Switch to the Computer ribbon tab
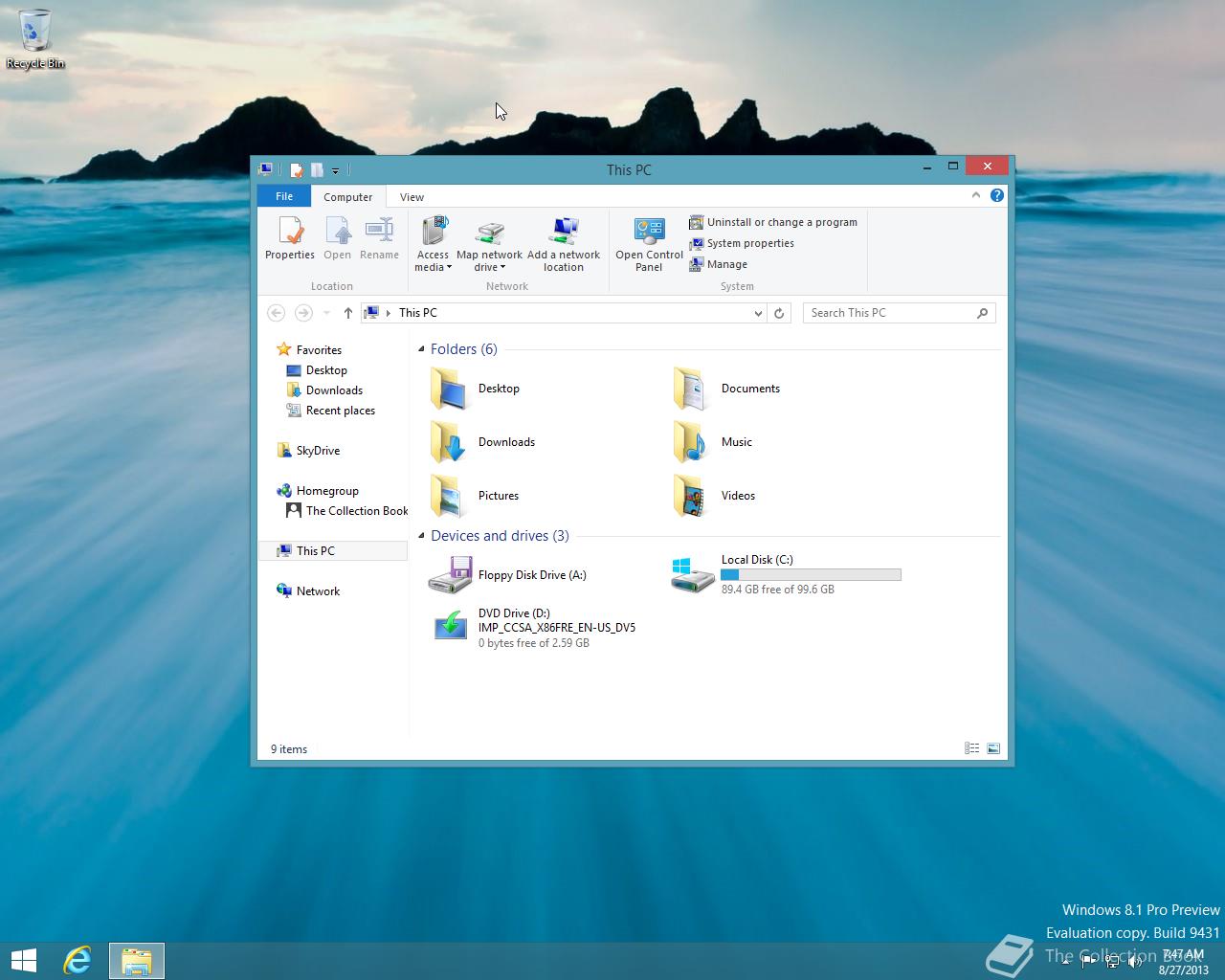Viewport: 1225px width, 980px height. tap(347, 197)
